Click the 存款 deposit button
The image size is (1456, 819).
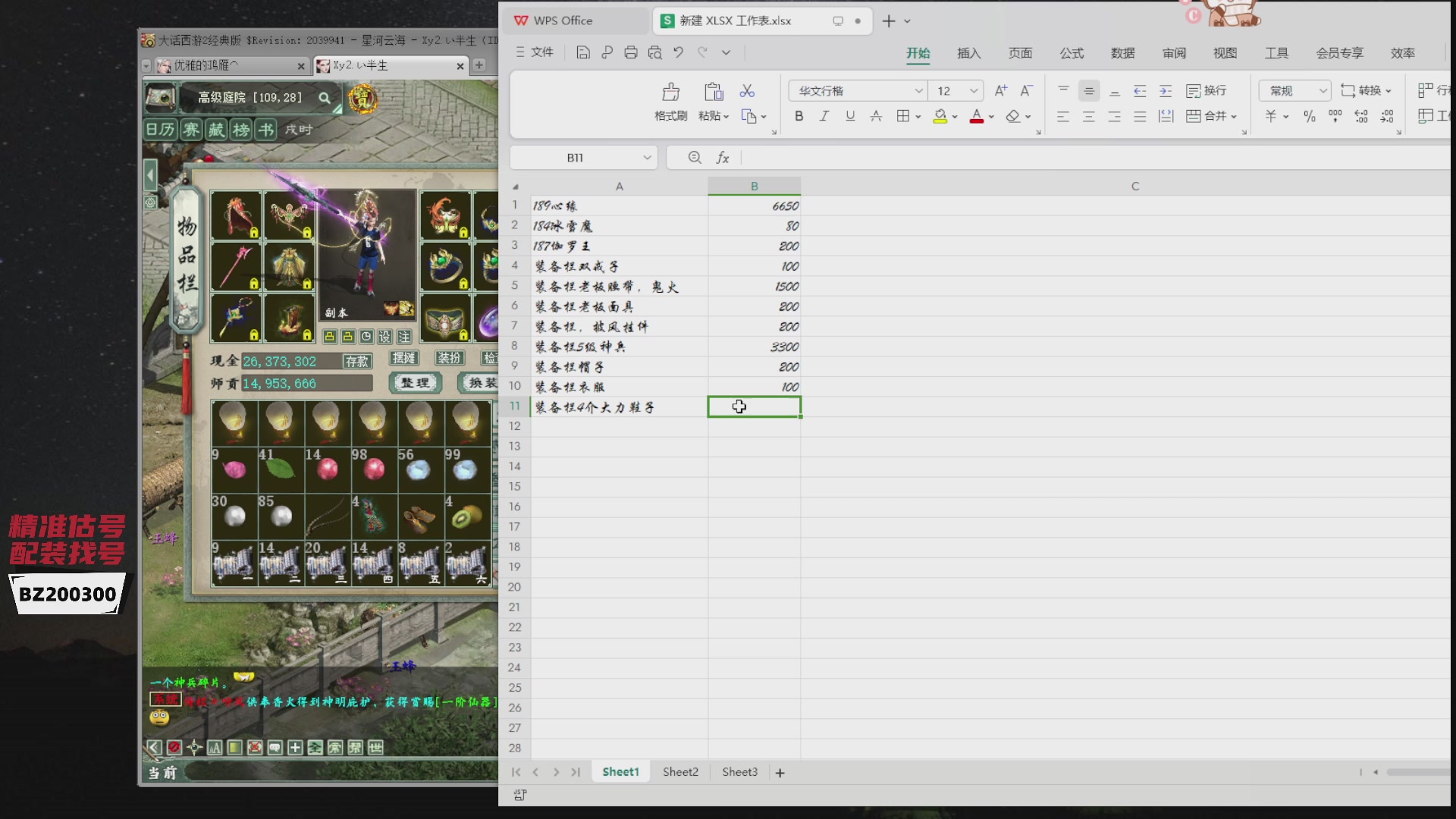click(356, 362)
